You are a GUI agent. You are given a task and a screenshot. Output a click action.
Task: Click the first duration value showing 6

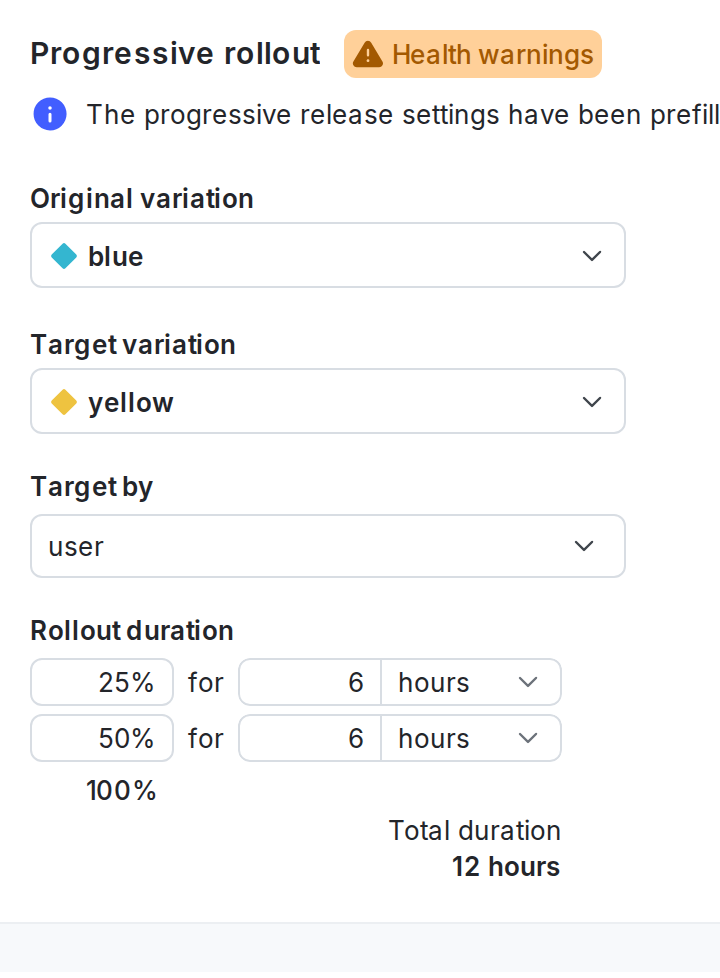(310, 682)
